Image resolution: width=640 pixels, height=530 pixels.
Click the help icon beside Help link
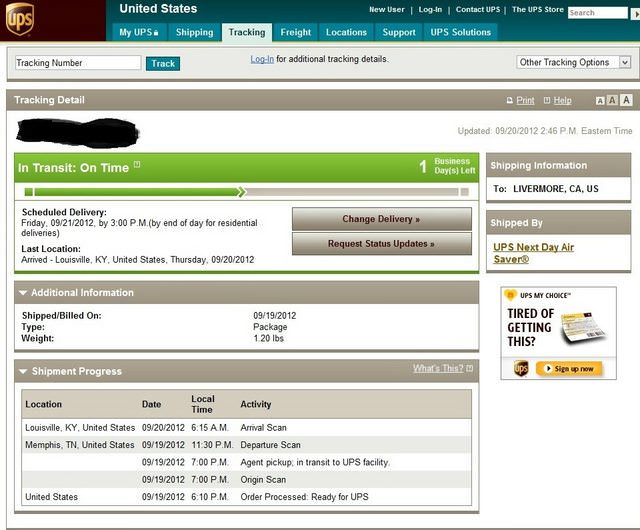pyautogui.click(x=547, y=100)
